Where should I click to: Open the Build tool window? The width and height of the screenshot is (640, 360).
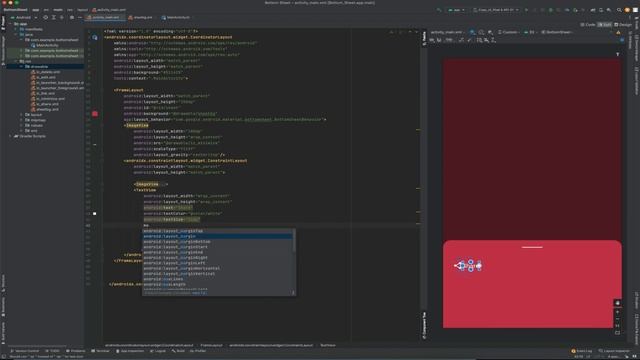click(178, 351)
